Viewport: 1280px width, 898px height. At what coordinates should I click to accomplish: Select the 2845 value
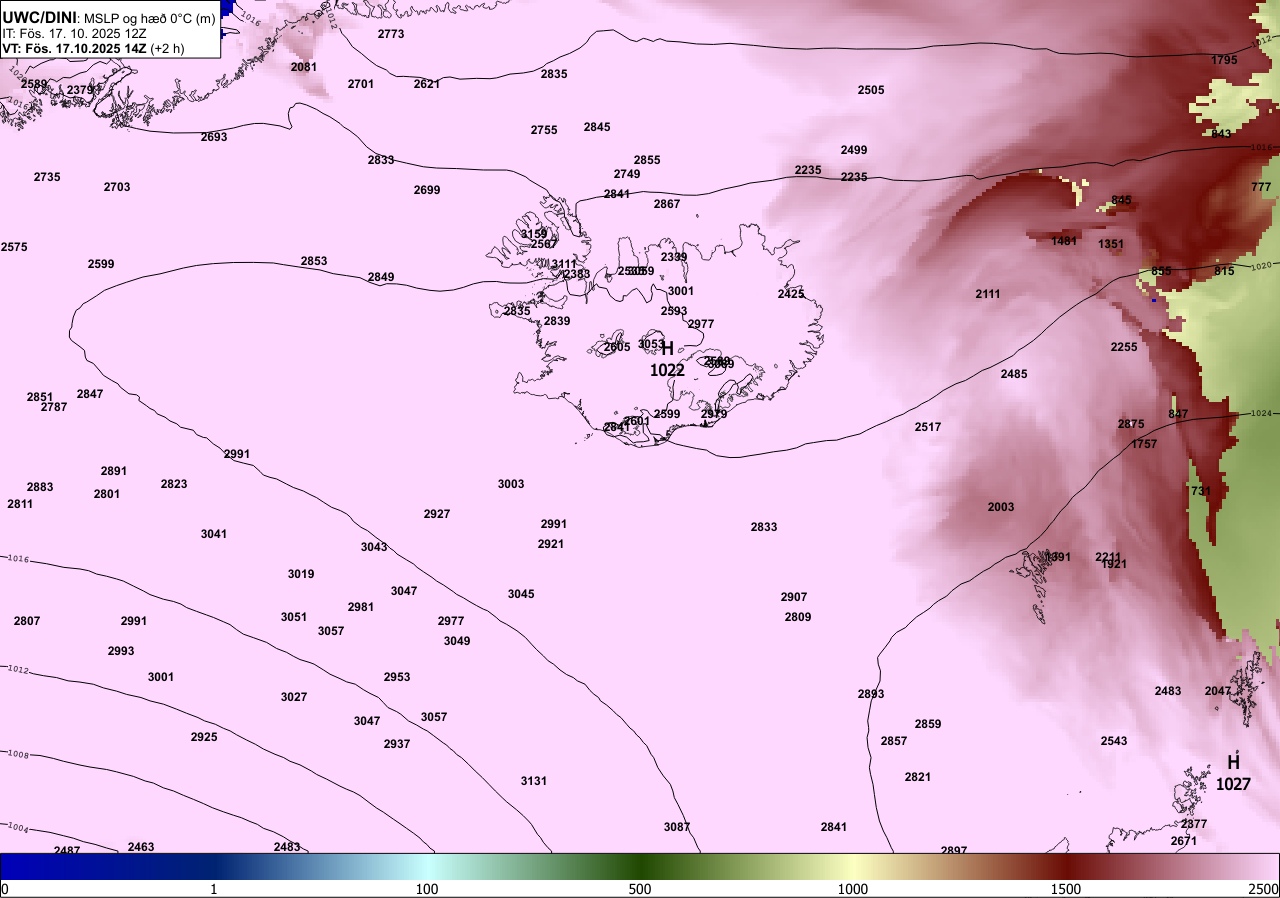click(597, 127)
